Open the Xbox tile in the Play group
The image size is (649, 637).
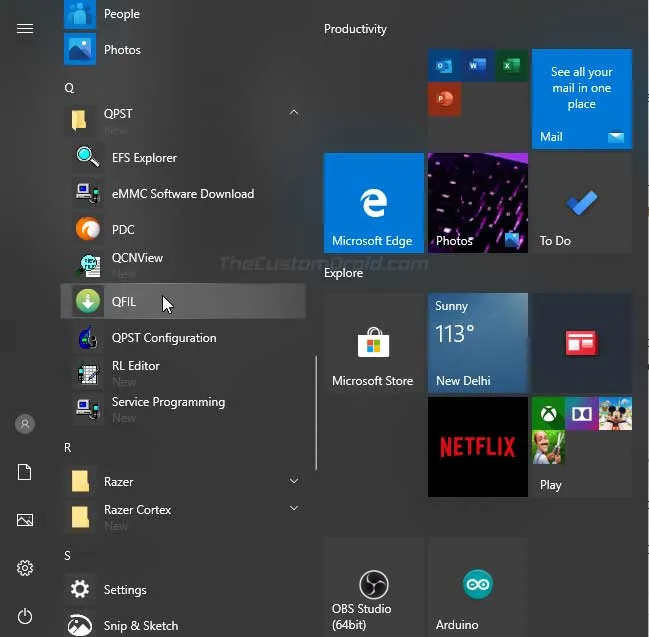tap(548, 413)
